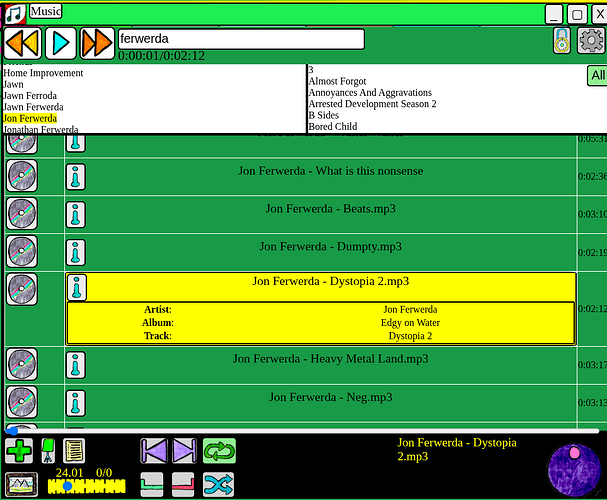Select album Almost Forgot
607x500 pixels.
(337, 81)
